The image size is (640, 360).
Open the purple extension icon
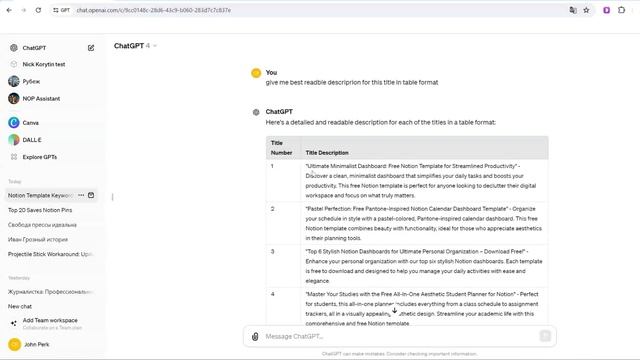(x=607, y=10)
